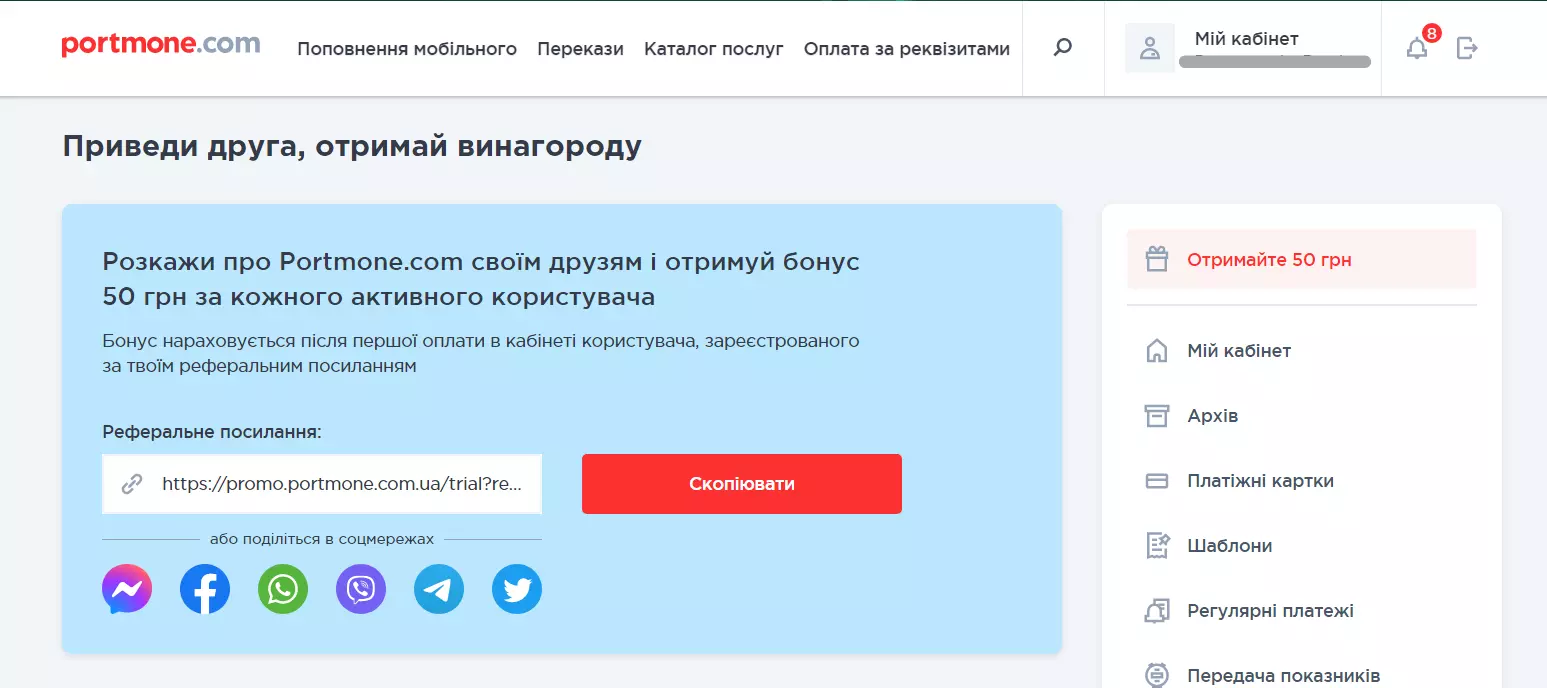Share referral link on Facebook

(x=204, y=589)
